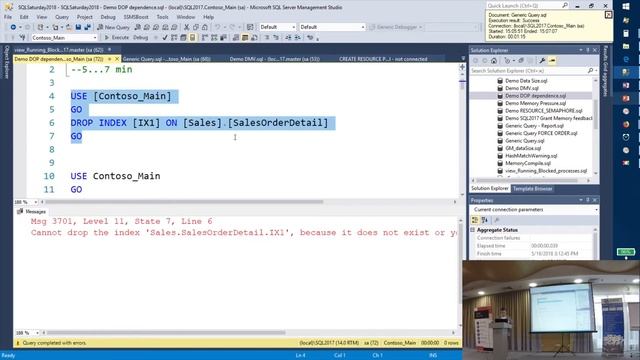Viewport: 640px width, 360px height.
Task: Open the Help menu
Action: (x=209, y=17)
